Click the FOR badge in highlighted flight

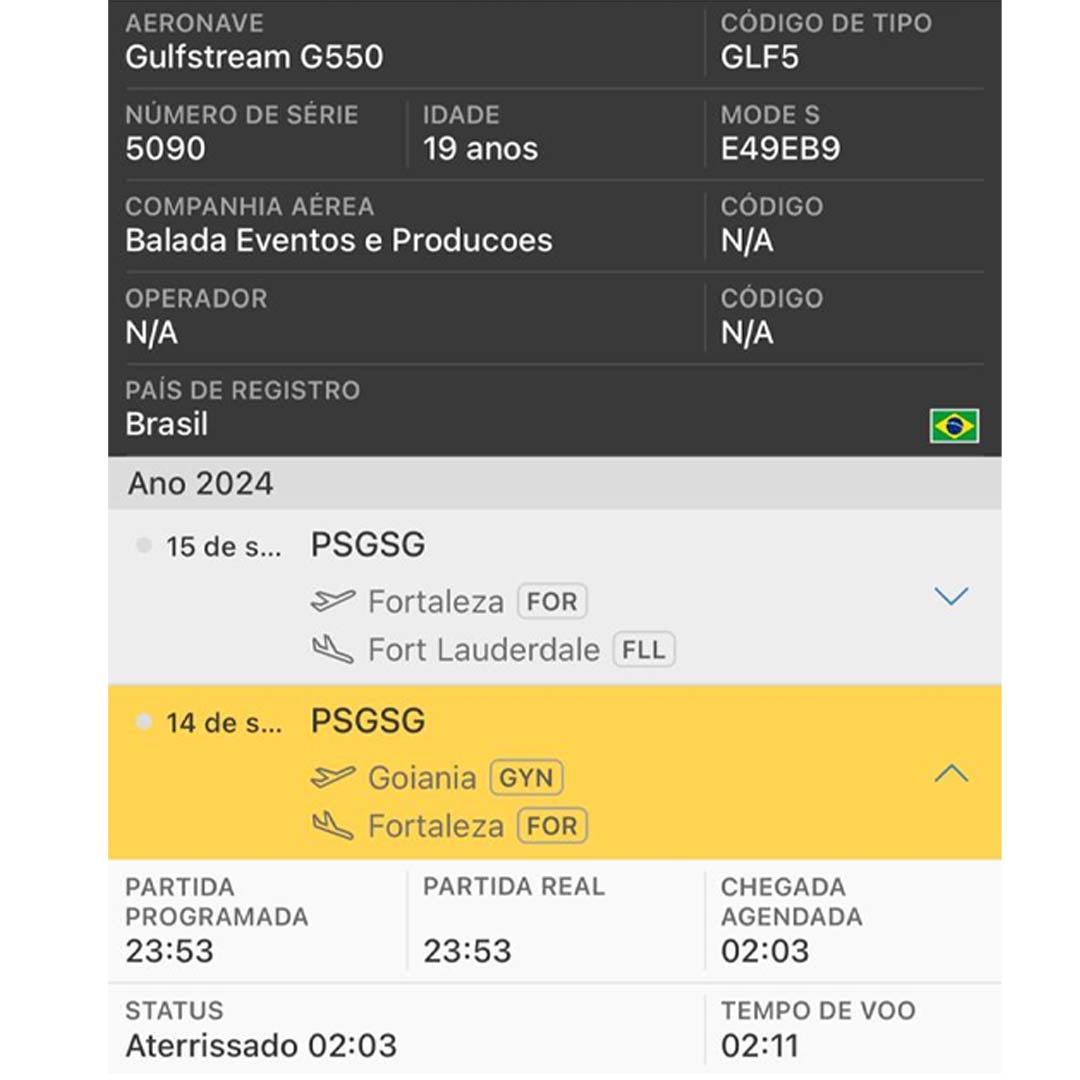point(552,826)
